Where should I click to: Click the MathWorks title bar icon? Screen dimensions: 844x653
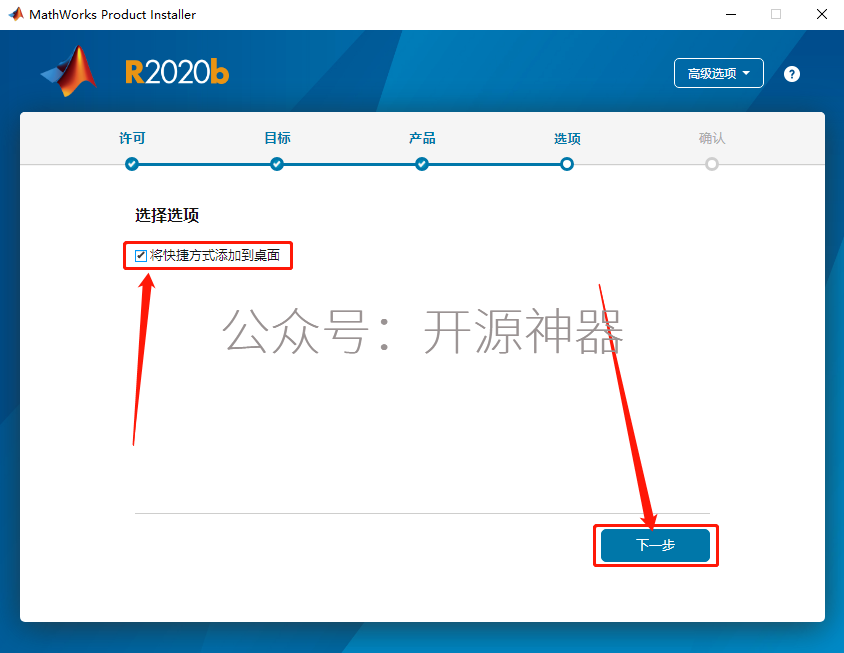tap(16, 14)
